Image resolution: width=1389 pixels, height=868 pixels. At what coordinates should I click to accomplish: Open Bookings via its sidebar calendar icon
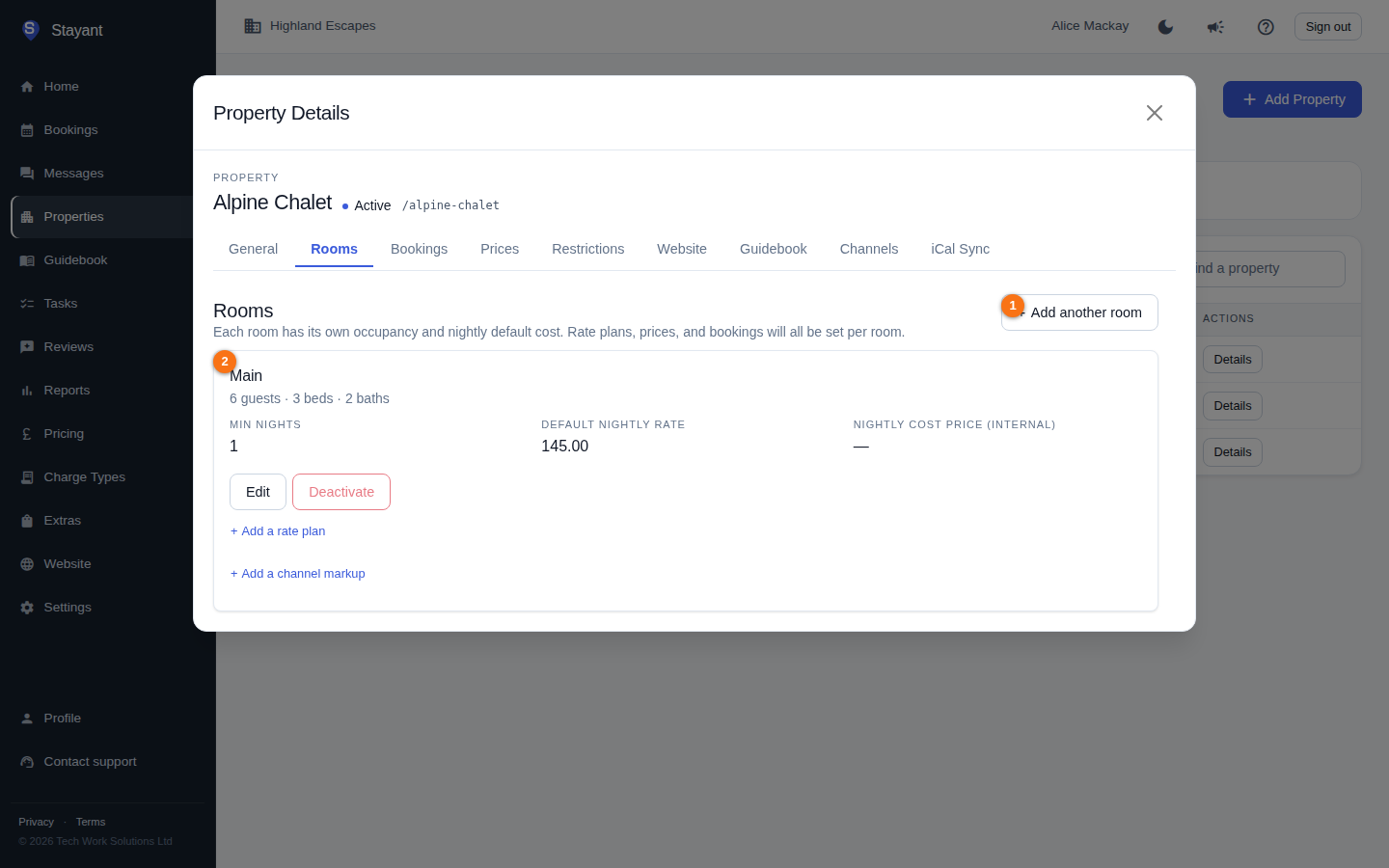(x=27, y=130)
